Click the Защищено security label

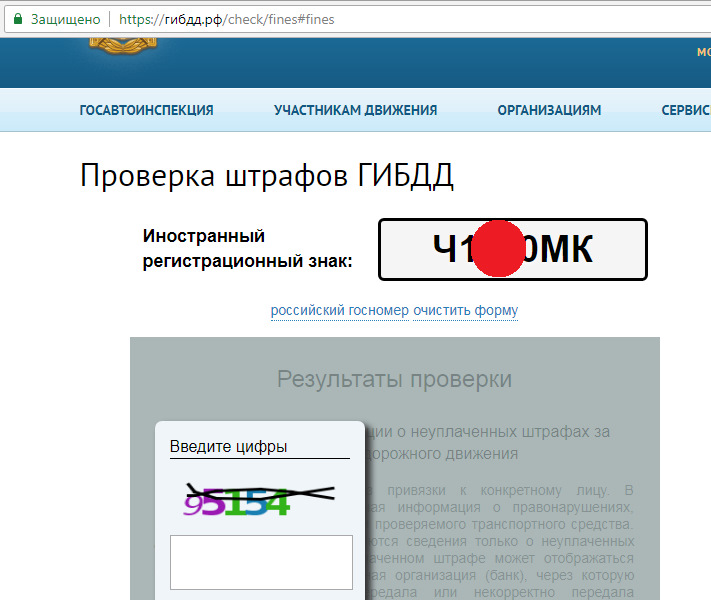click(x=65, y=20)
